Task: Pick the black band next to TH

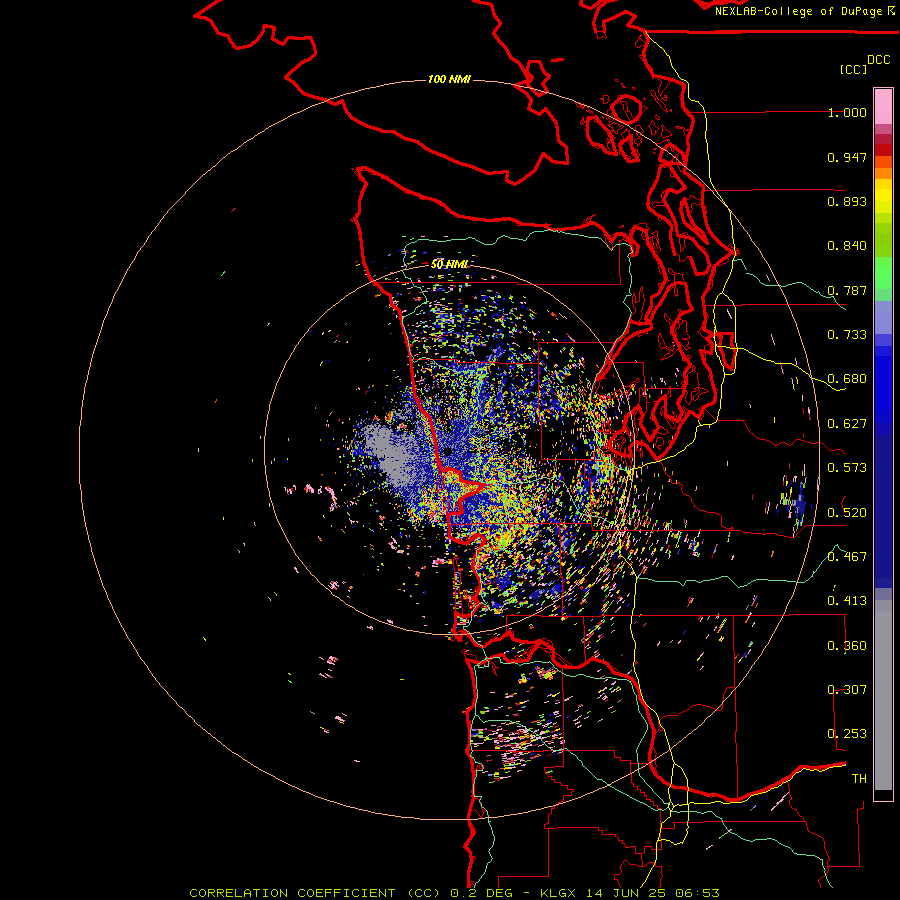Action: (883, 794)
